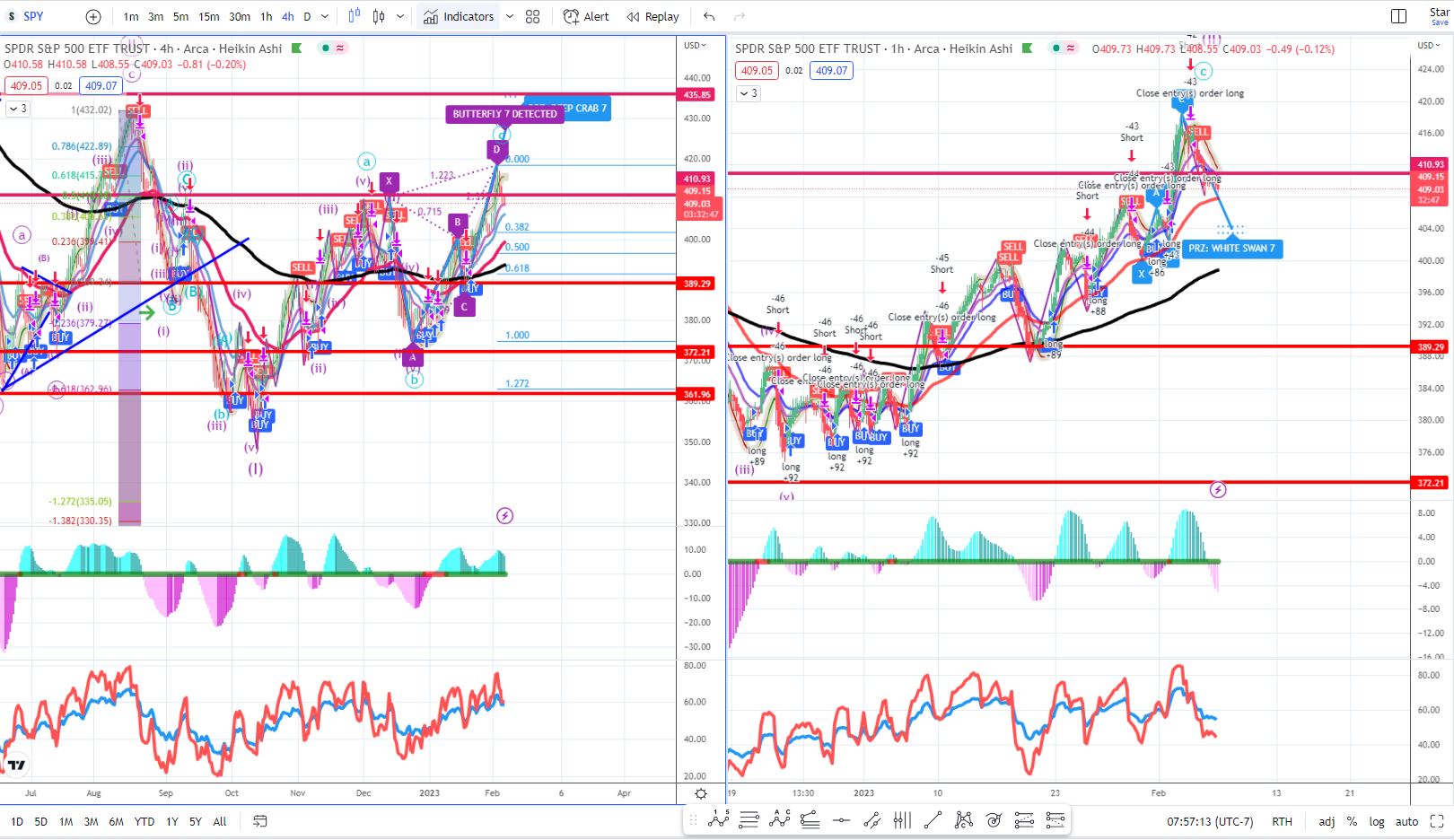Select the trend line tool

click(933, 819)
